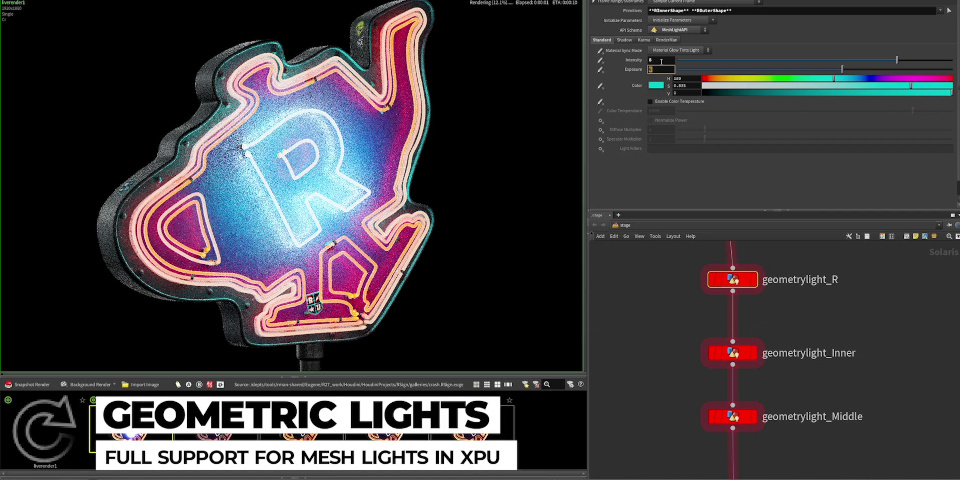
Task: Click the pencil icon beside Color
Action: click(x=601, y=85)
